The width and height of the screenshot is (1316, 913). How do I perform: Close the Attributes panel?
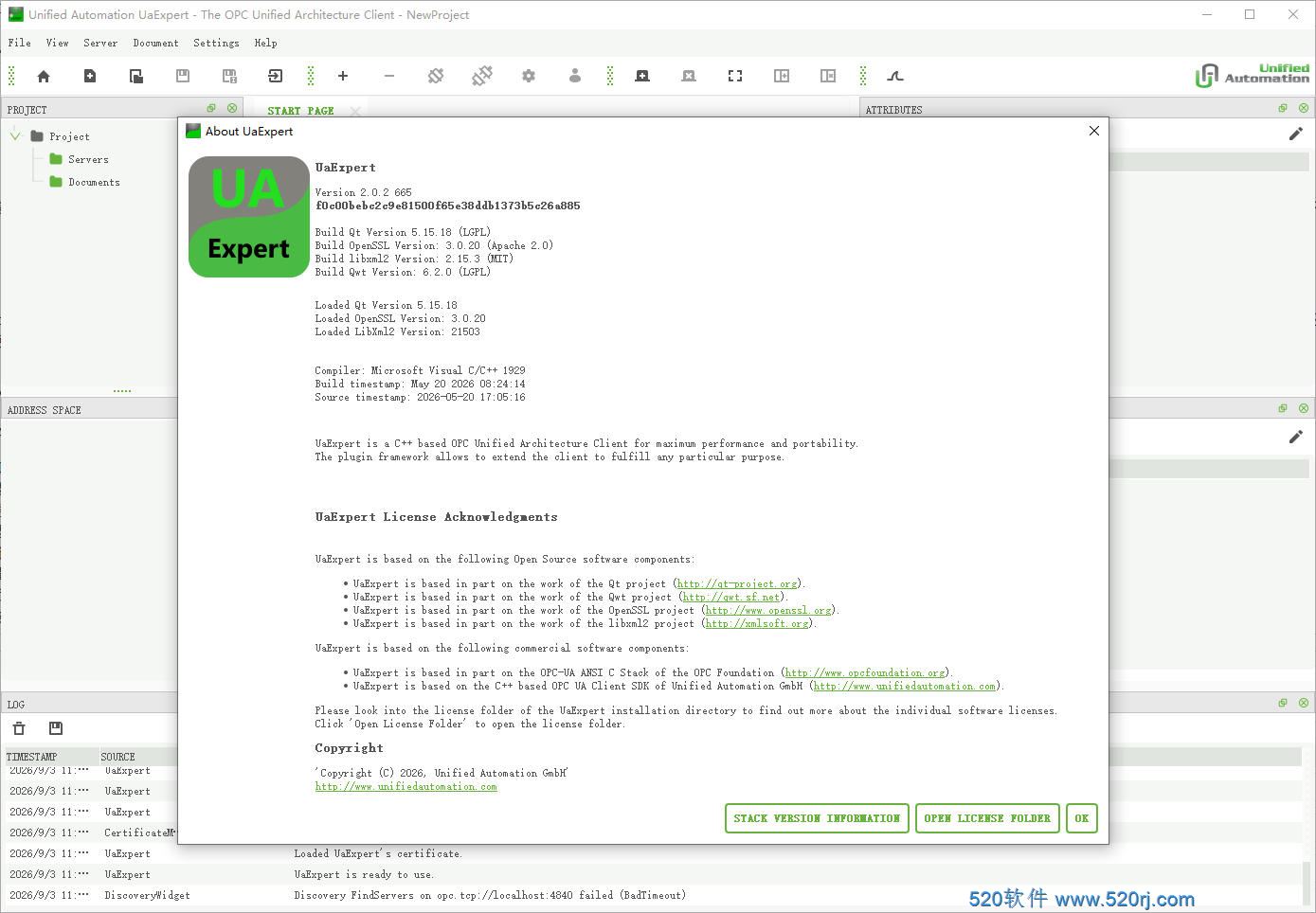tap(1304, 108)
